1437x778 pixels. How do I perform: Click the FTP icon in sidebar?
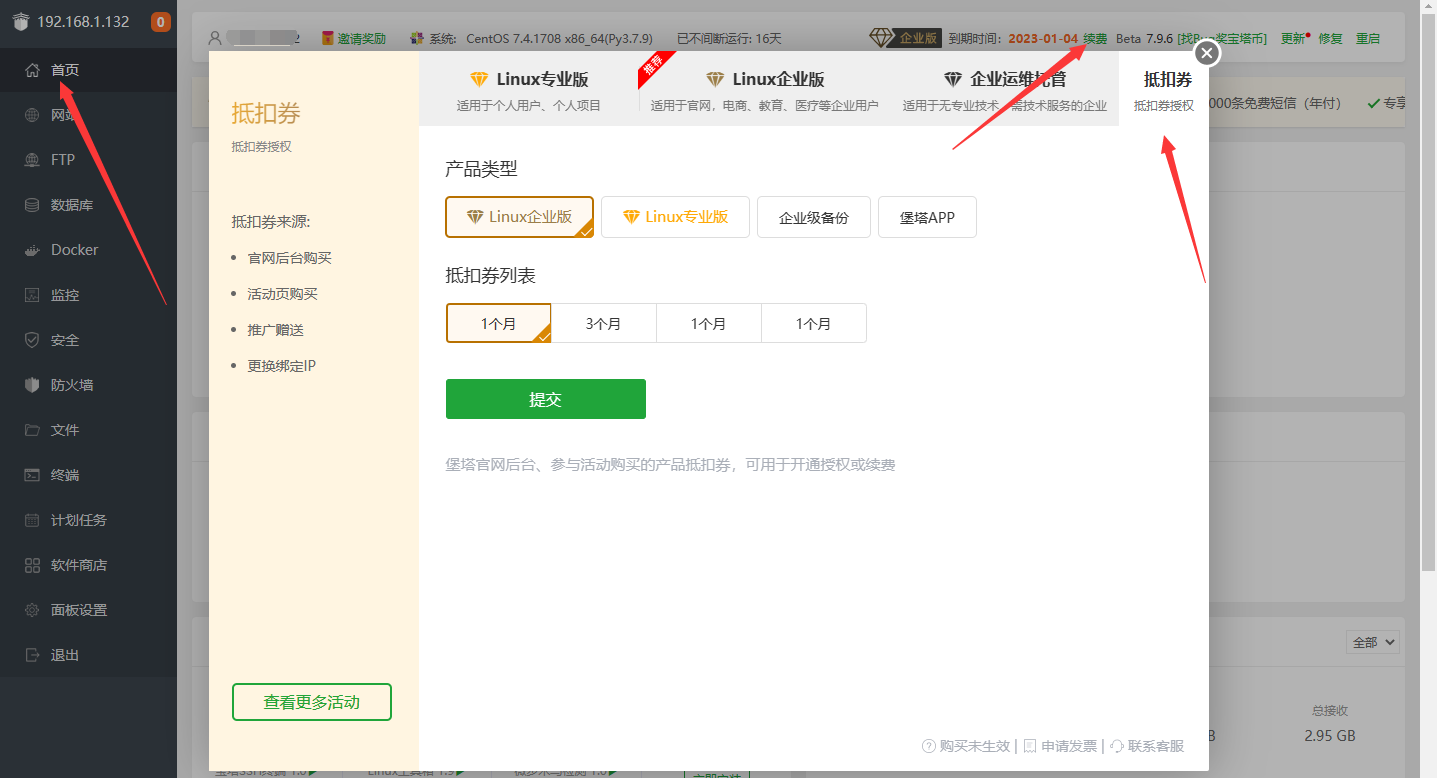pyautogui.click(x=32, y=160)
